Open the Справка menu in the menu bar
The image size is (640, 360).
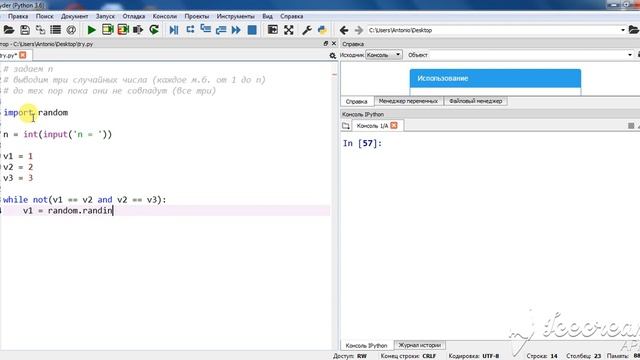(291, 16)
